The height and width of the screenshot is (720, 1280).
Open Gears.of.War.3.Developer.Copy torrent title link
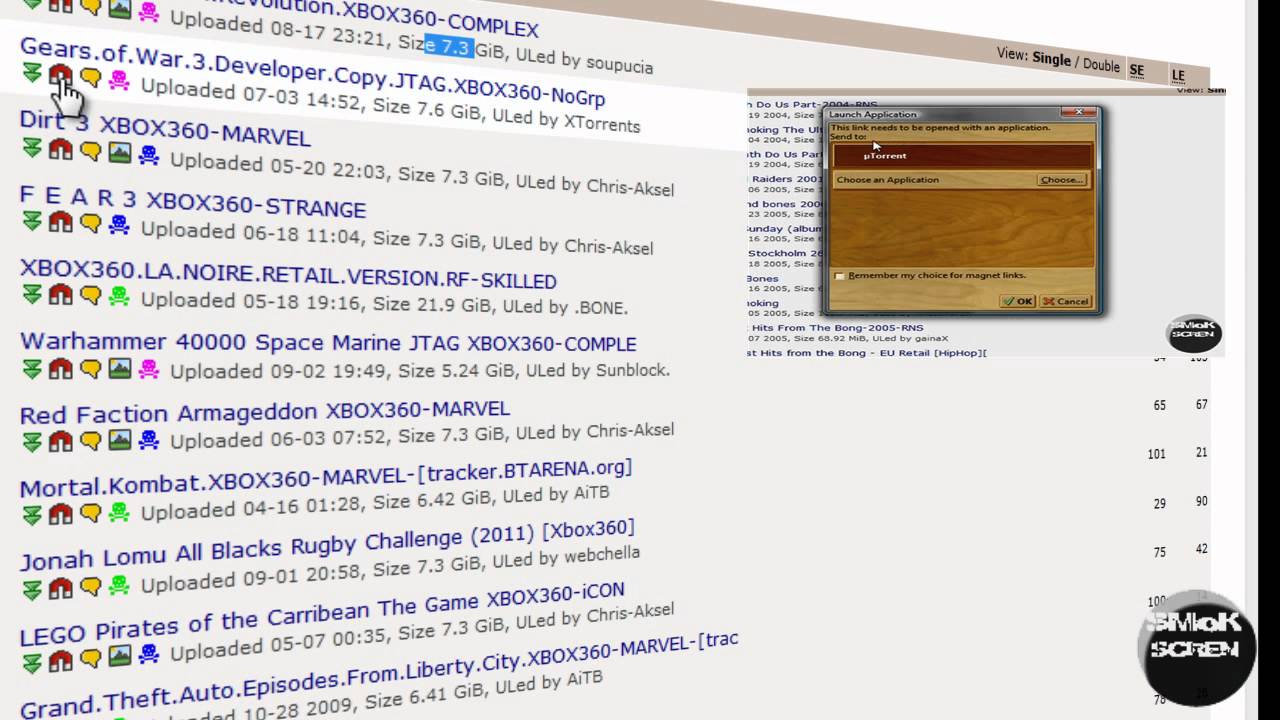click(312, 71)
